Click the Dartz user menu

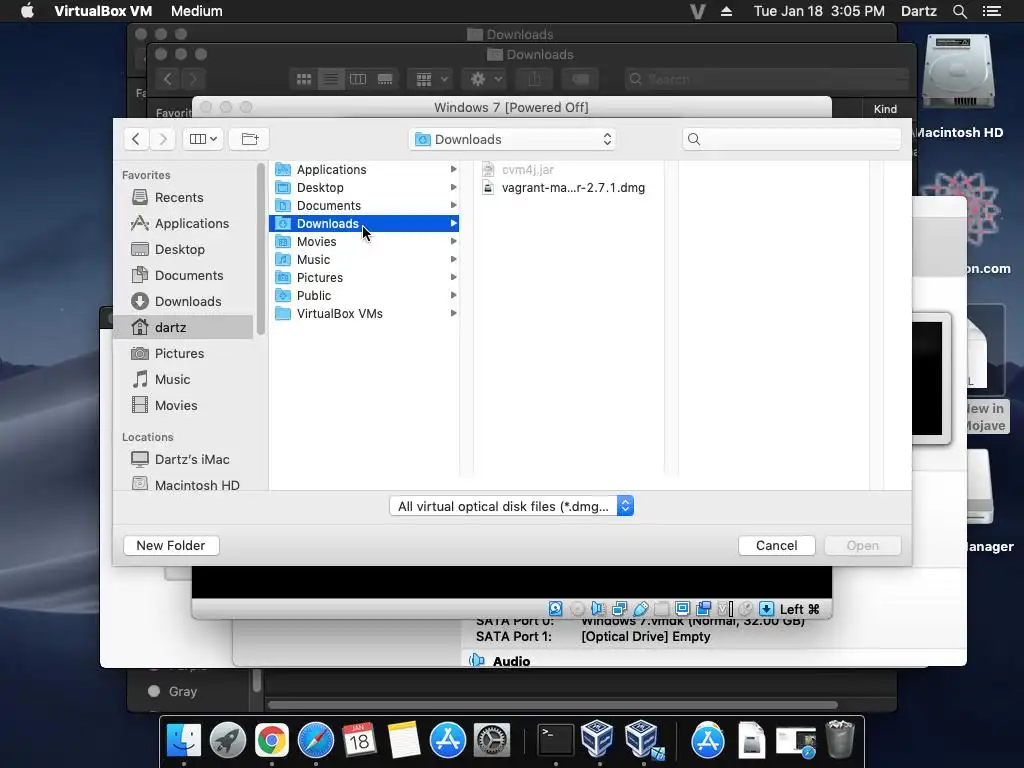pos(918,11)
